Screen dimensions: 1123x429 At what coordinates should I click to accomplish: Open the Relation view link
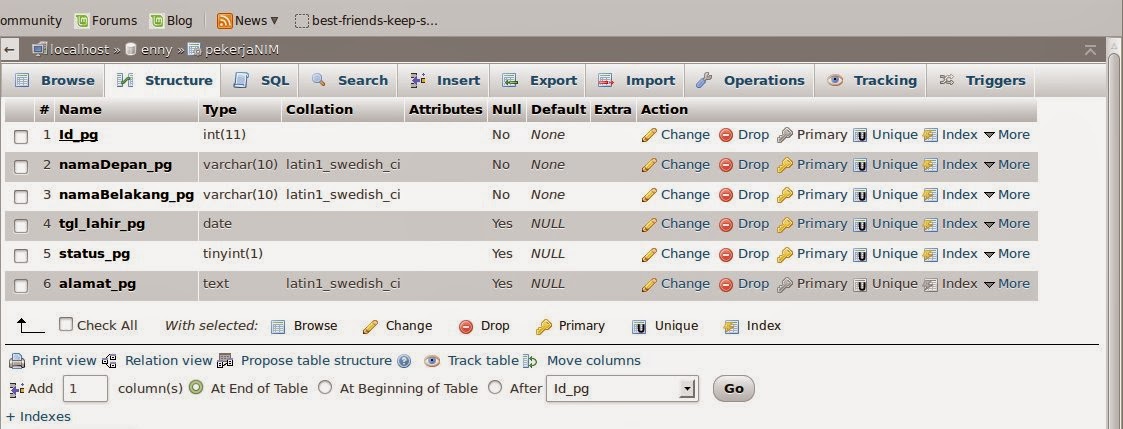point(169,361)
